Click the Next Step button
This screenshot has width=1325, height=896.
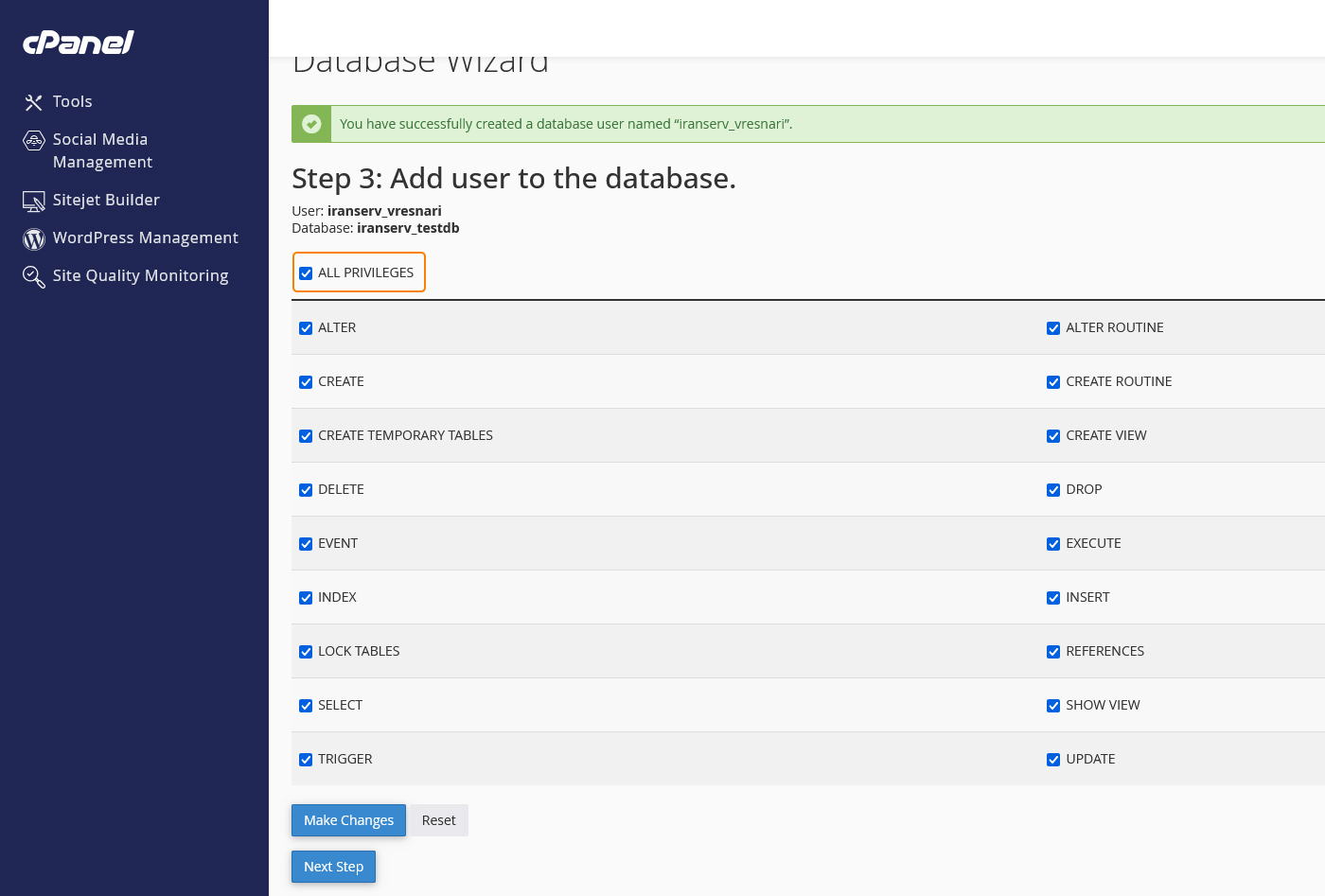(333, 867)
